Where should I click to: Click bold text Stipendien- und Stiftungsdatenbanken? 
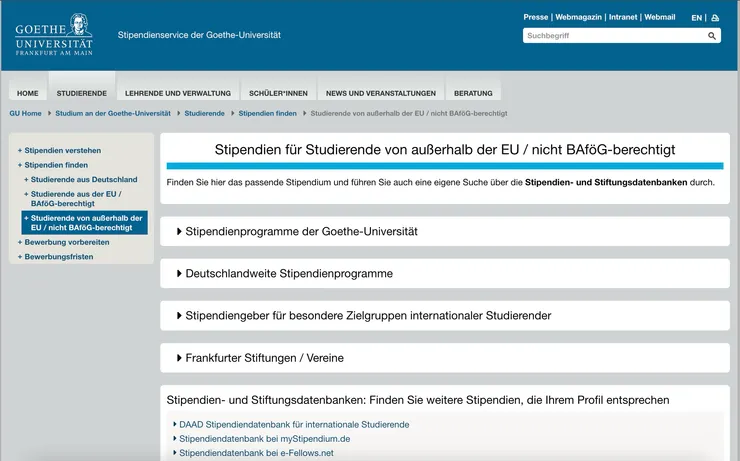[606, 182]
